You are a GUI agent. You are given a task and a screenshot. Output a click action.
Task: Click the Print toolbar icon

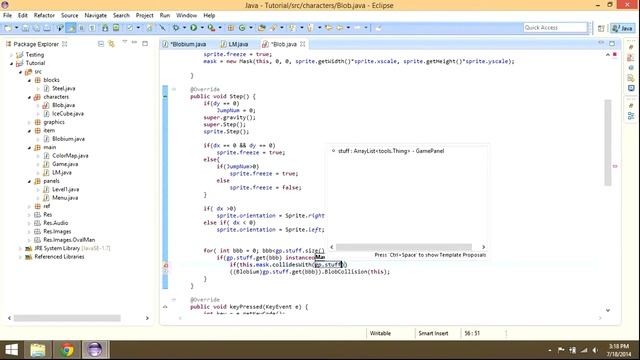(47, 28)
